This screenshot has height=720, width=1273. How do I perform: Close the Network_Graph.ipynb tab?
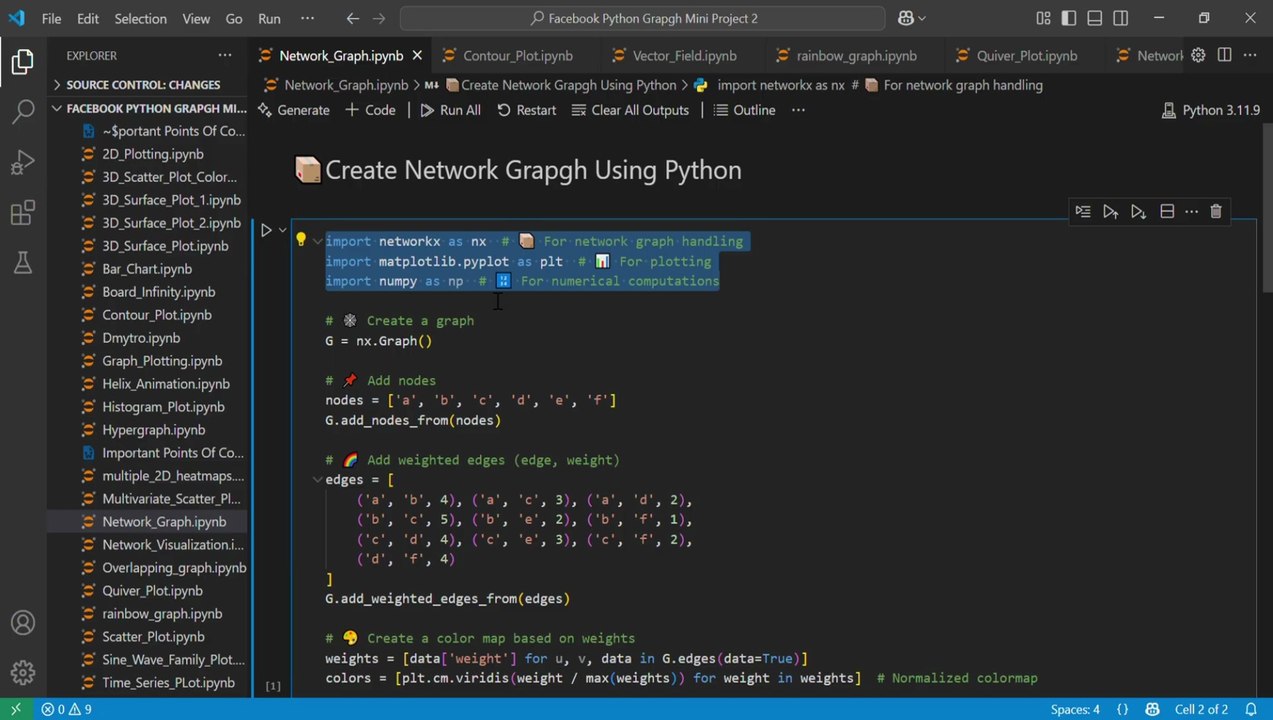click(417, 55)
